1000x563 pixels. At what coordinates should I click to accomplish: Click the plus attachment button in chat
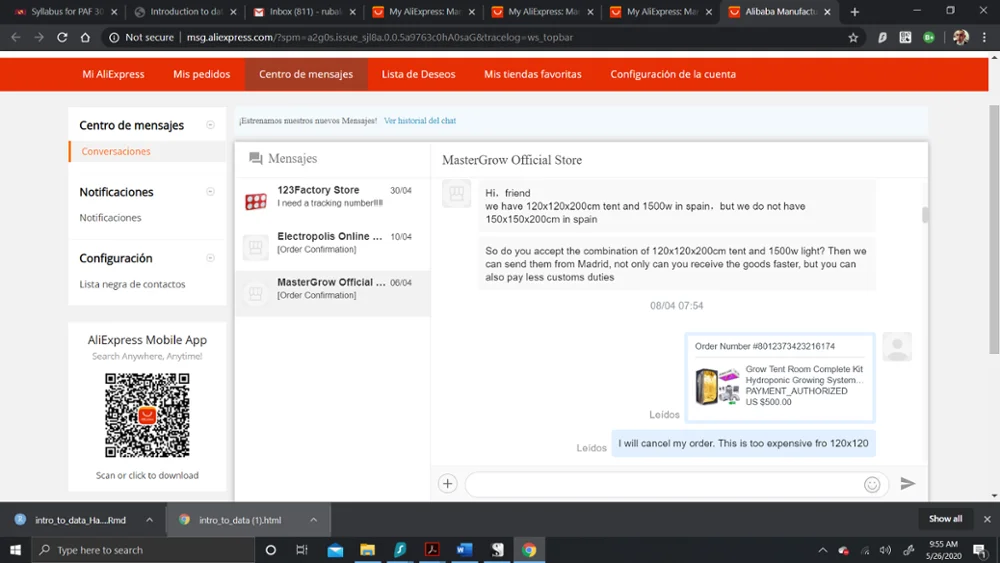point(448,484)
